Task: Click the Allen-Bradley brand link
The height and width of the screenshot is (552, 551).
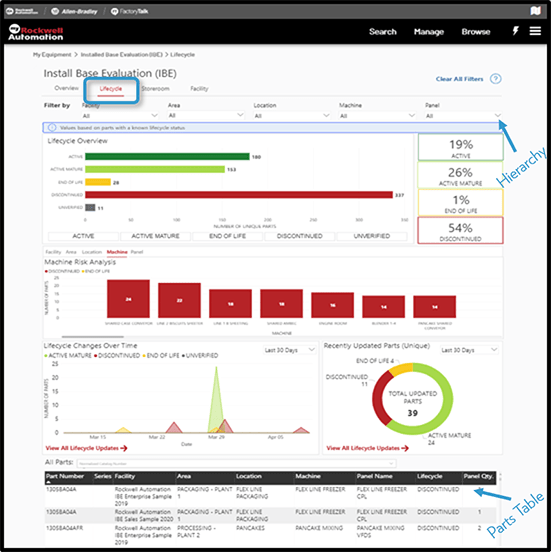Action: (75, 11)
